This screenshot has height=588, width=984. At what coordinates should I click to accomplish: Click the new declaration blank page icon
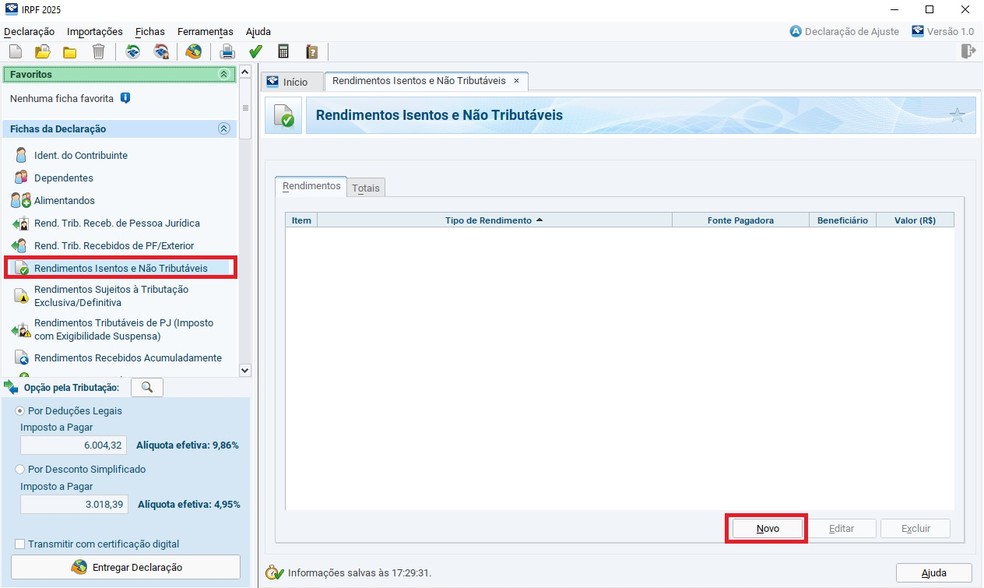click(x=15, y=52)
